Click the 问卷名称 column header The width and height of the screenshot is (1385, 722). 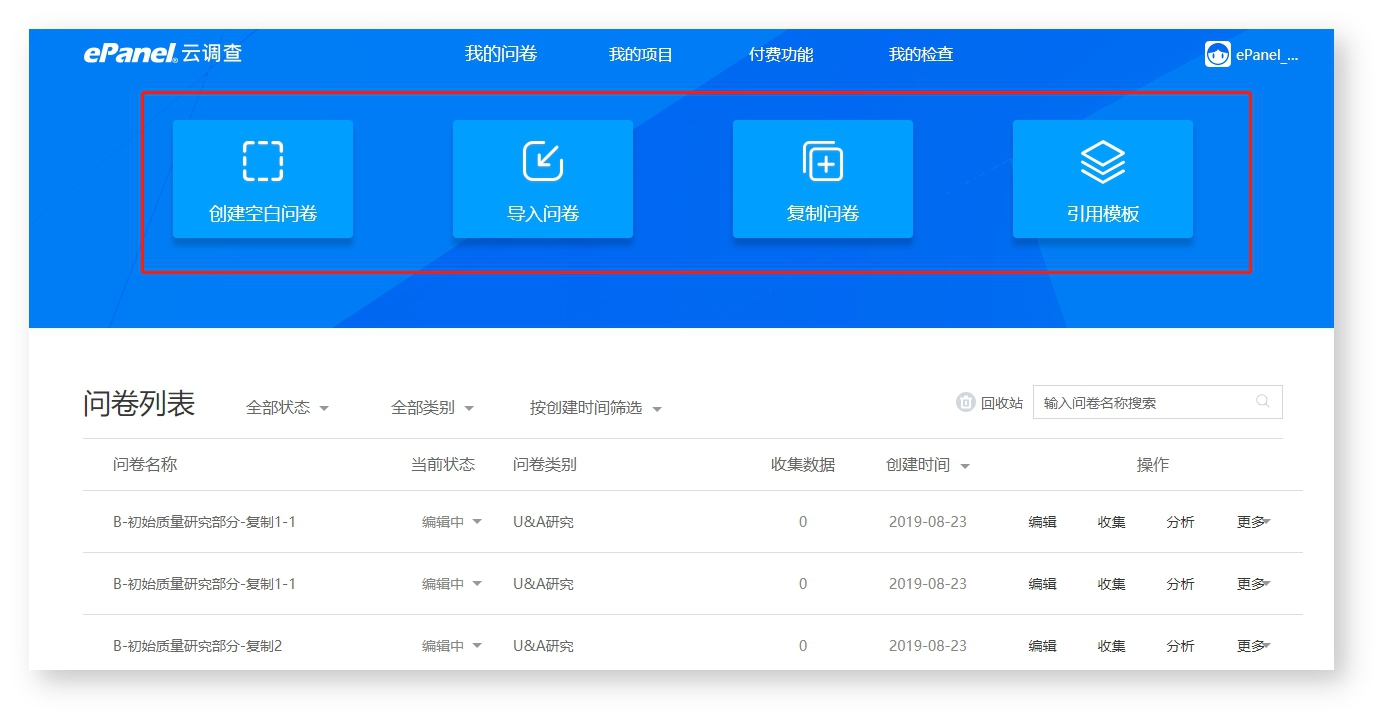(145, 465)
